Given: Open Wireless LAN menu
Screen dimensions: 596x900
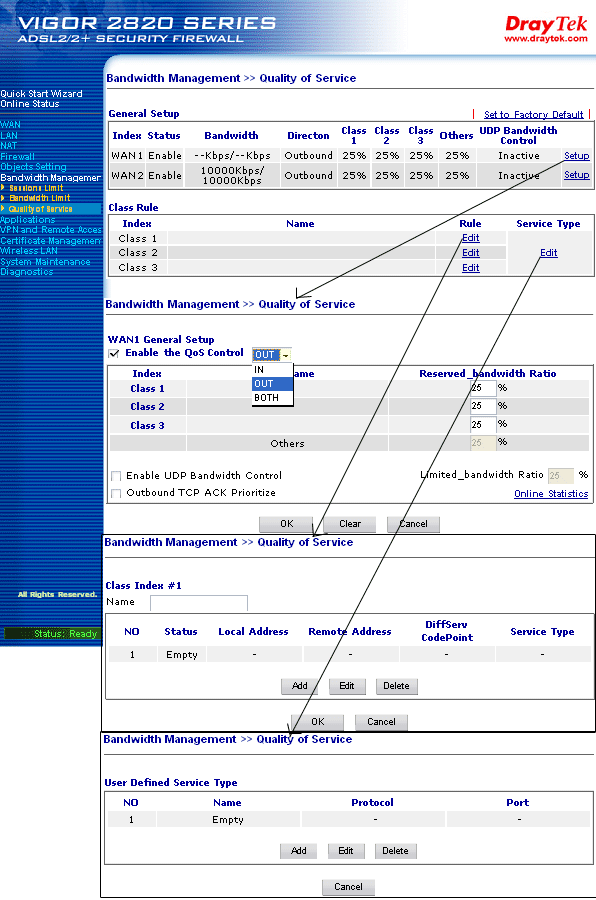Looking at the screenshot, I should click(29, 251).
